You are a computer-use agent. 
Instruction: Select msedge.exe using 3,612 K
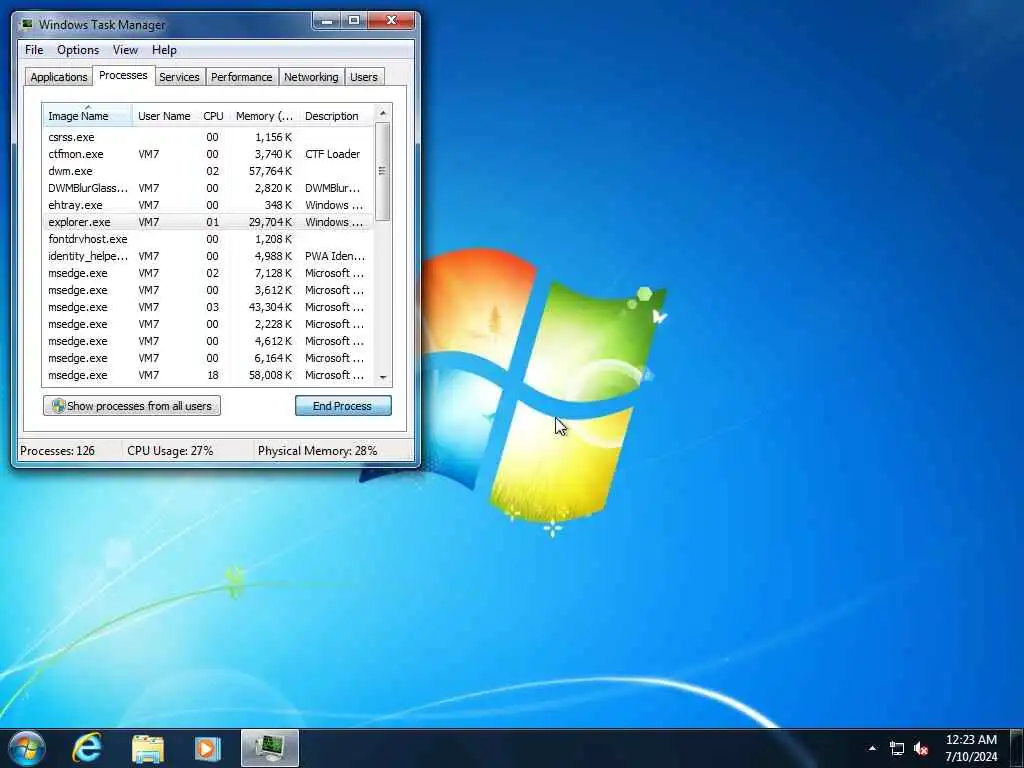tap(208, 290)
